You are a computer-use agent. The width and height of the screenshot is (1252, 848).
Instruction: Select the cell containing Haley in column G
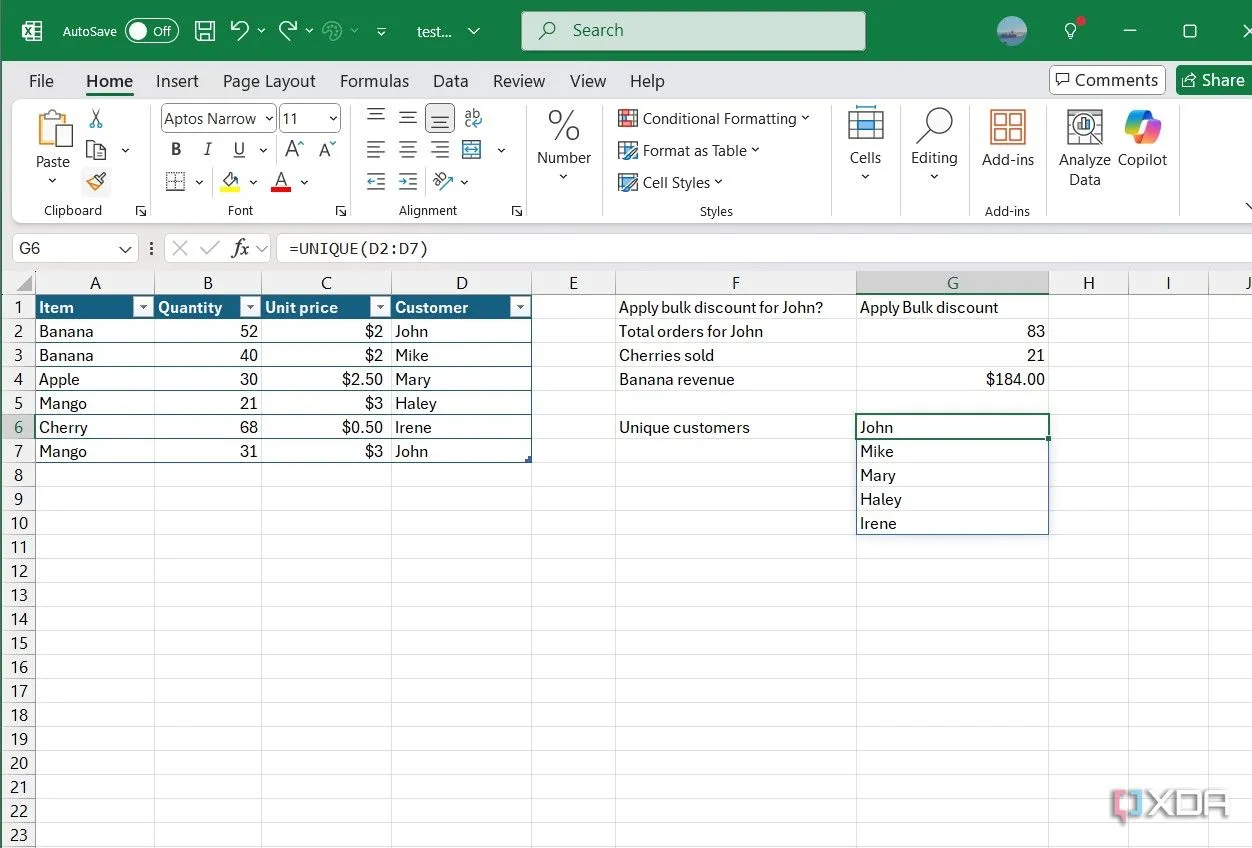tap(952, 499)
